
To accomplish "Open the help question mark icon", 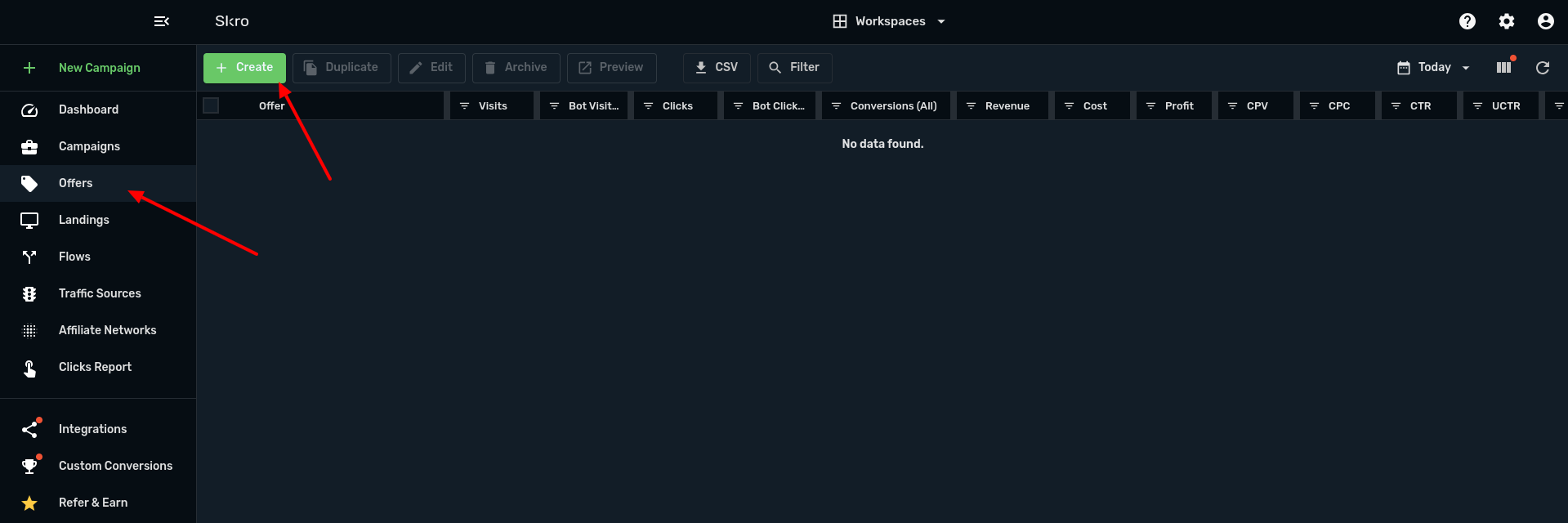I will pos(1467,21).
